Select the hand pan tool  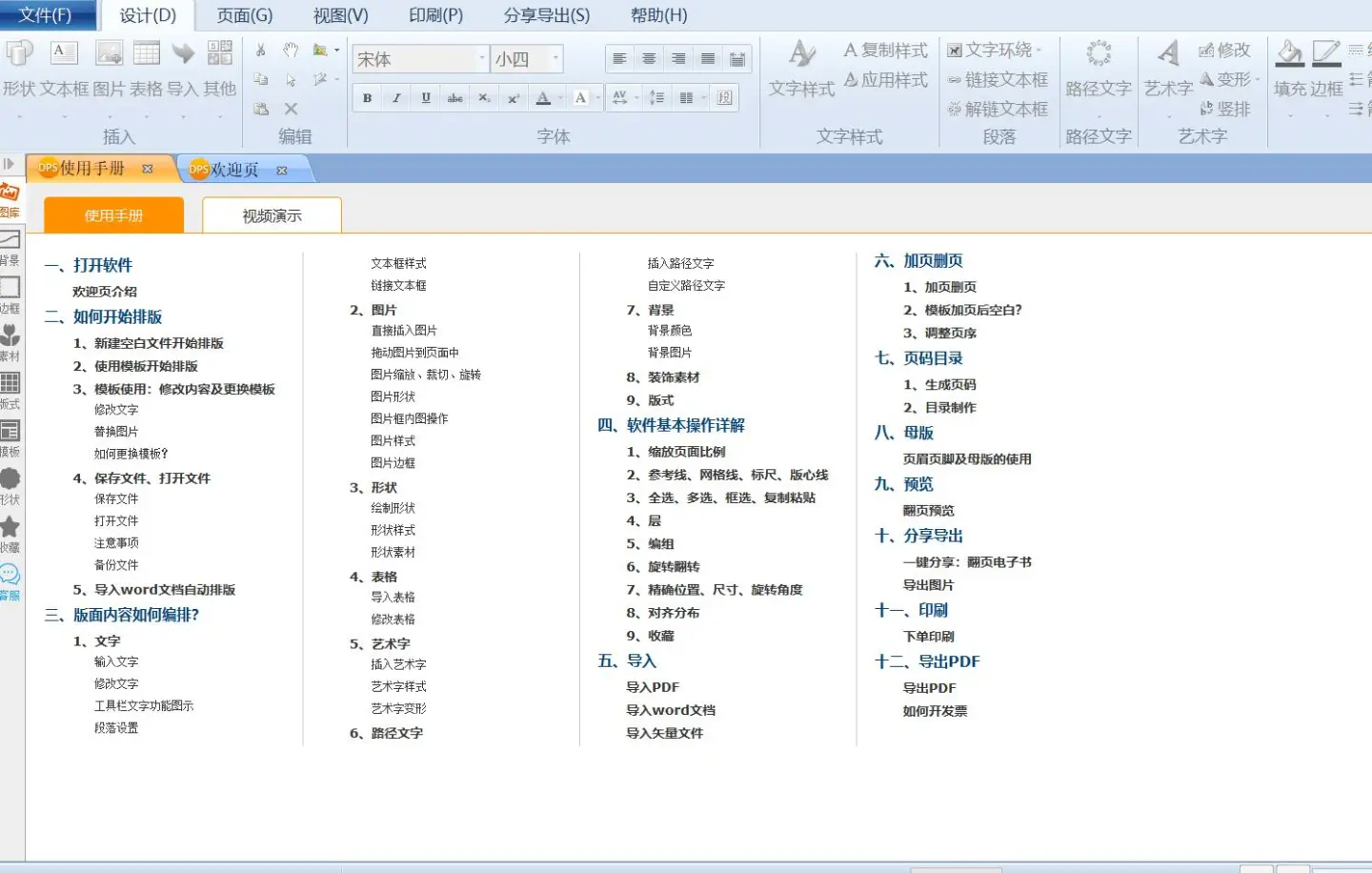[291, 50]
